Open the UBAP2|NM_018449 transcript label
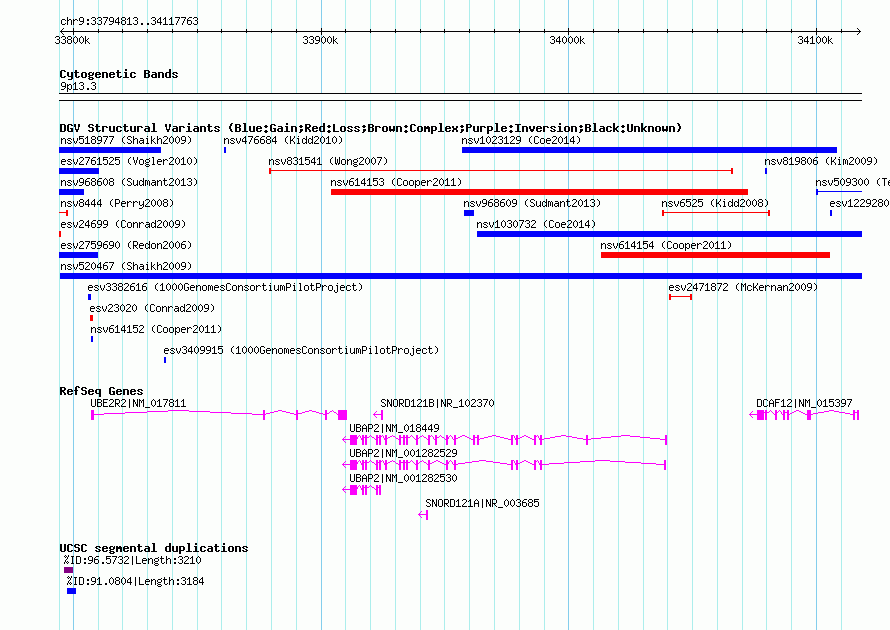 click(x=394, y=429)
